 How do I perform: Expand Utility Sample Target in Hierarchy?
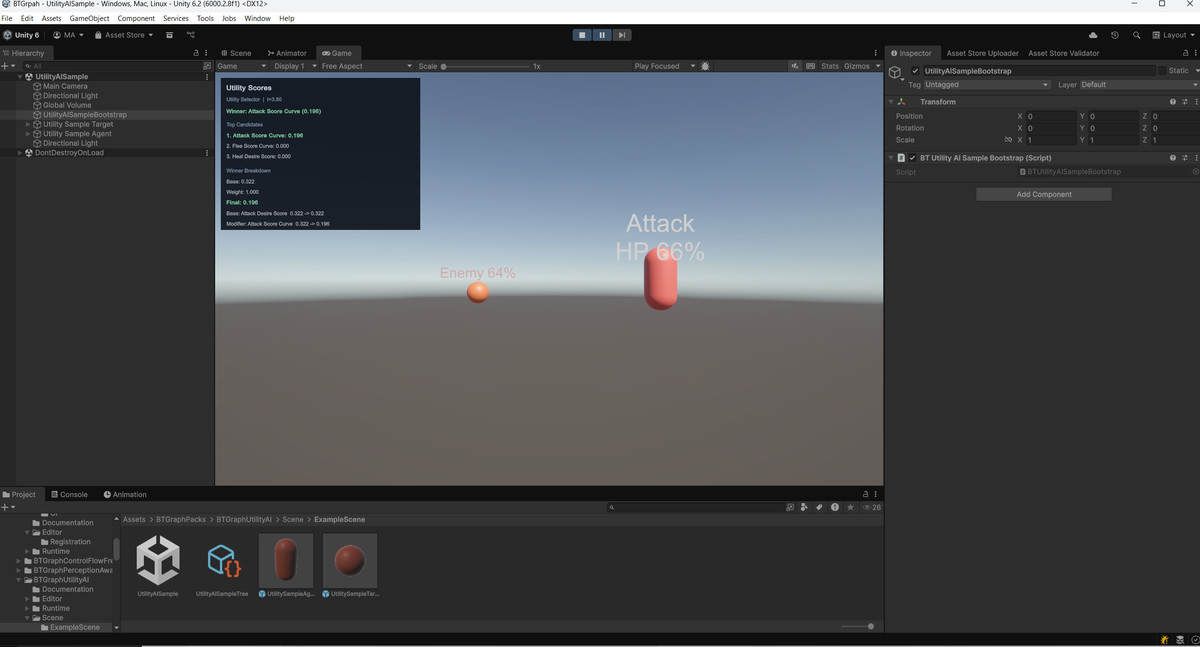[x=28, y=124]
